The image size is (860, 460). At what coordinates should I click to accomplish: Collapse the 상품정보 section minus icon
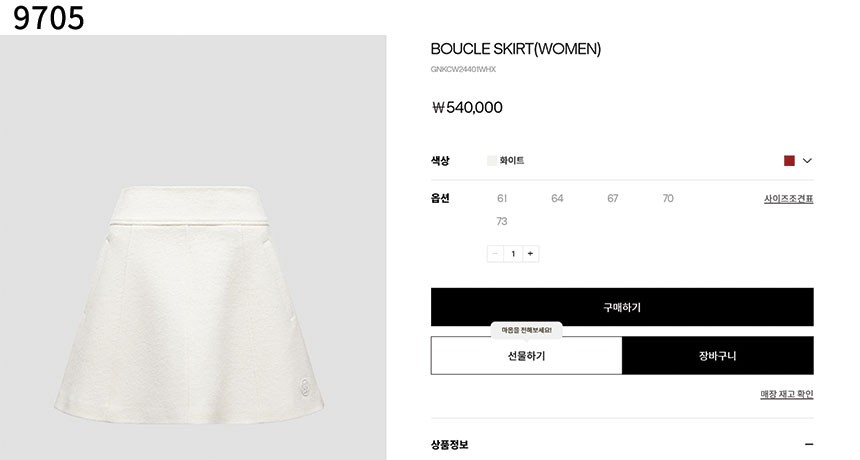(808, 445)
